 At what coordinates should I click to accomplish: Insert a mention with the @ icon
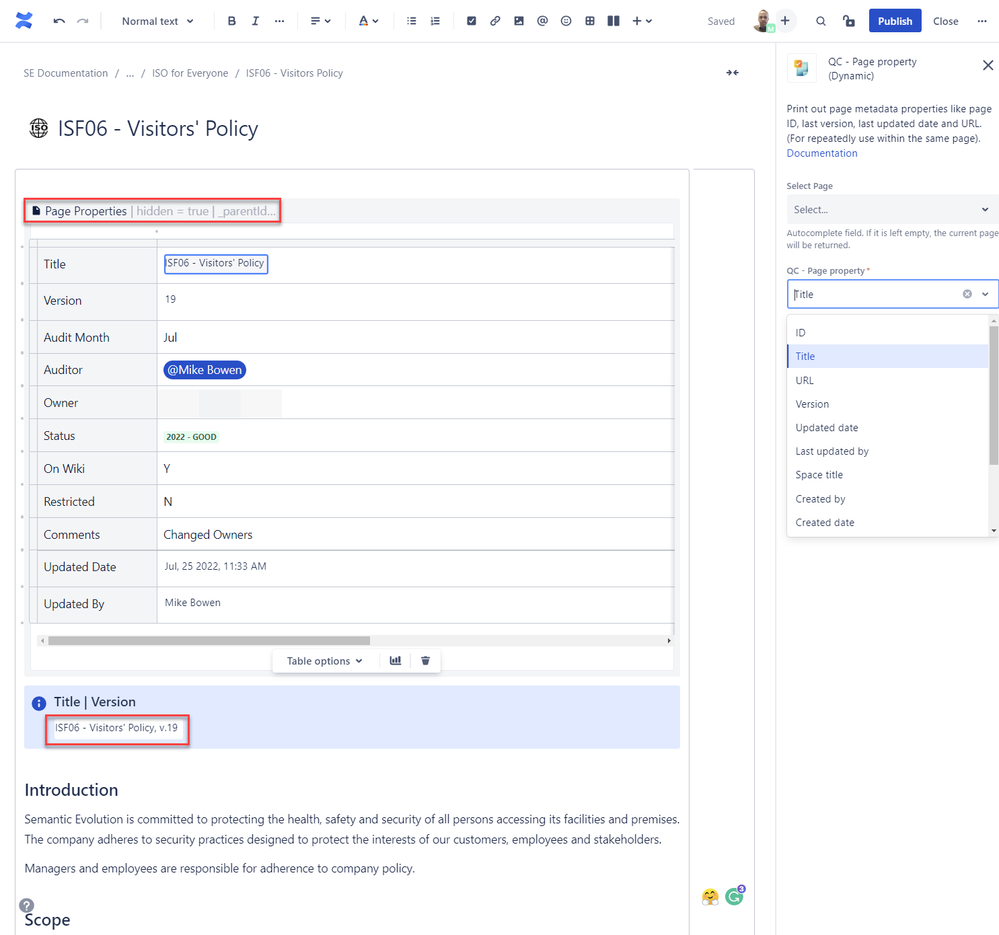pyautogui.click(x=542, y=21)
